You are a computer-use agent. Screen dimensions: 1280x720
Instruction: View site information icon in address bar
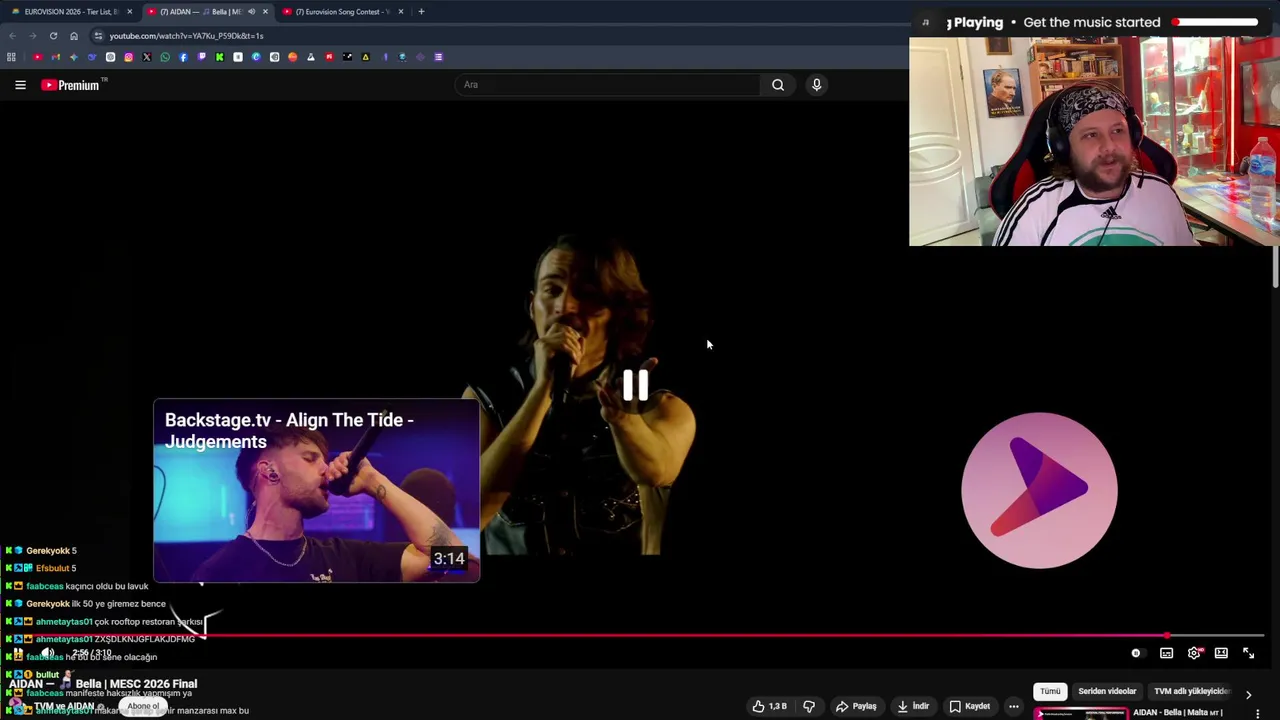tap(98, 35)
